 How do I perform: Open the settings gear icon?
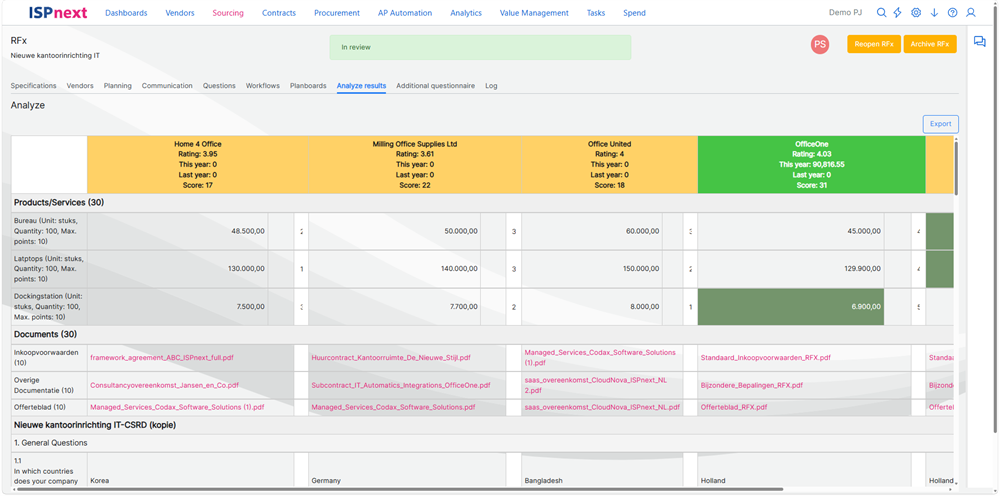tap(916, 13)
